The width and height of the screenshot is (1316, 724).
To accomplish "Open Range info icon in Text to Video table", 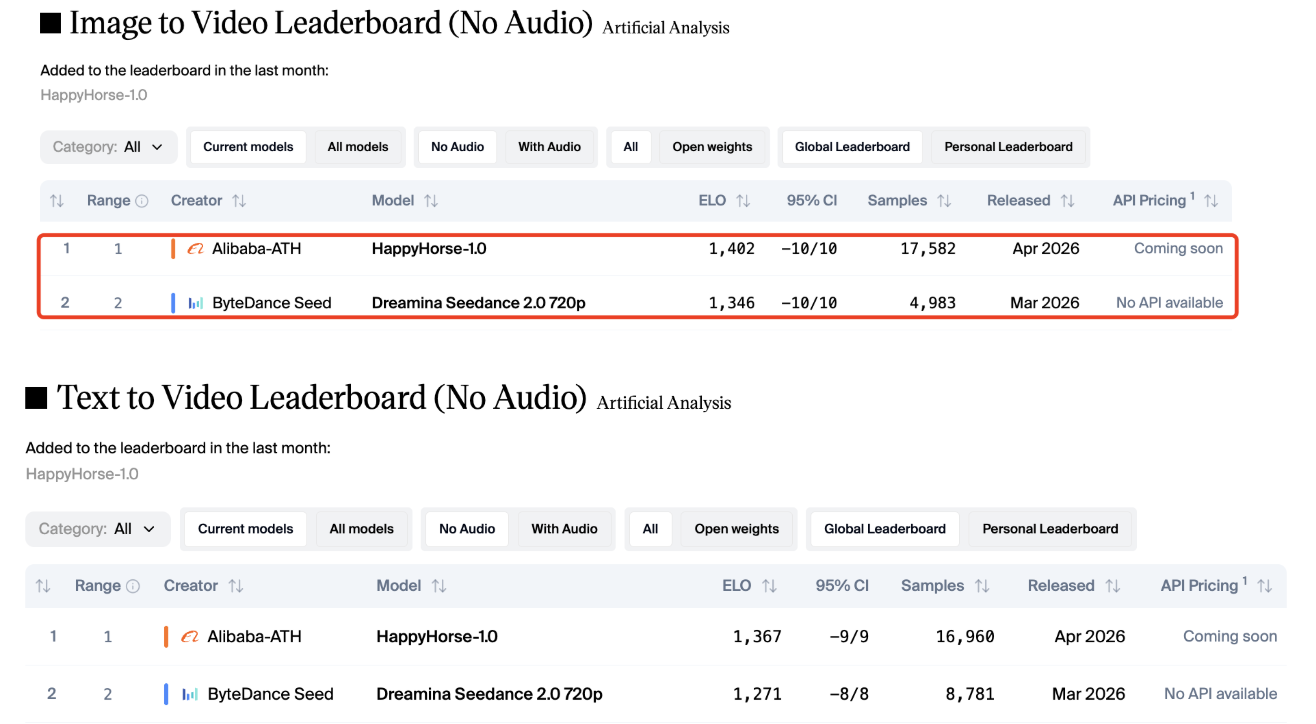I will pyautogui.click(x=133, y=586).
